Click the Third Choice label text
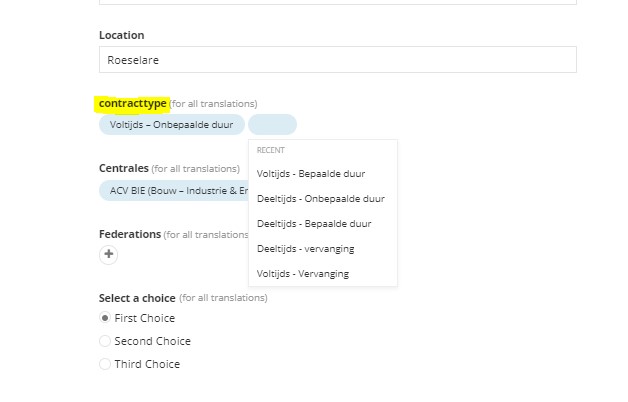 pos(147,364)
